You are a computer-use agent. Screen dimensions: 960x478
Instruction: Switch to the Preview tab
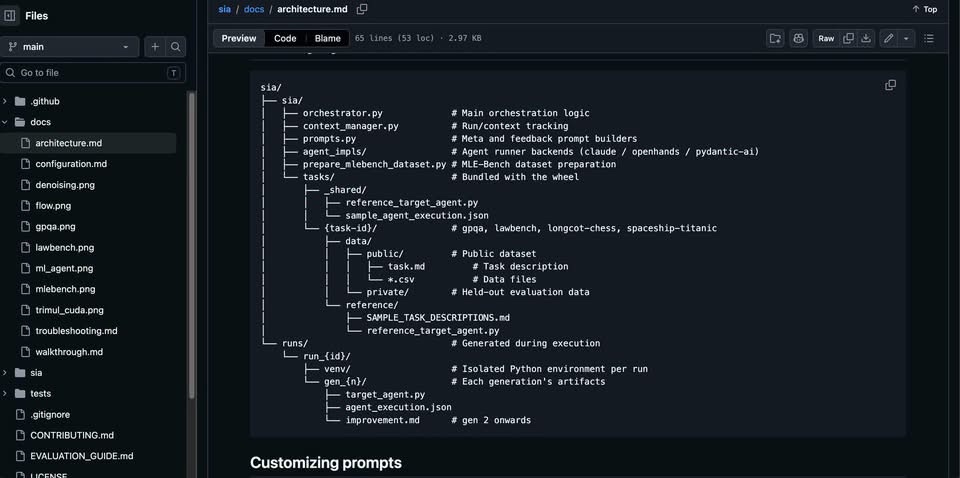coord(239,39)
